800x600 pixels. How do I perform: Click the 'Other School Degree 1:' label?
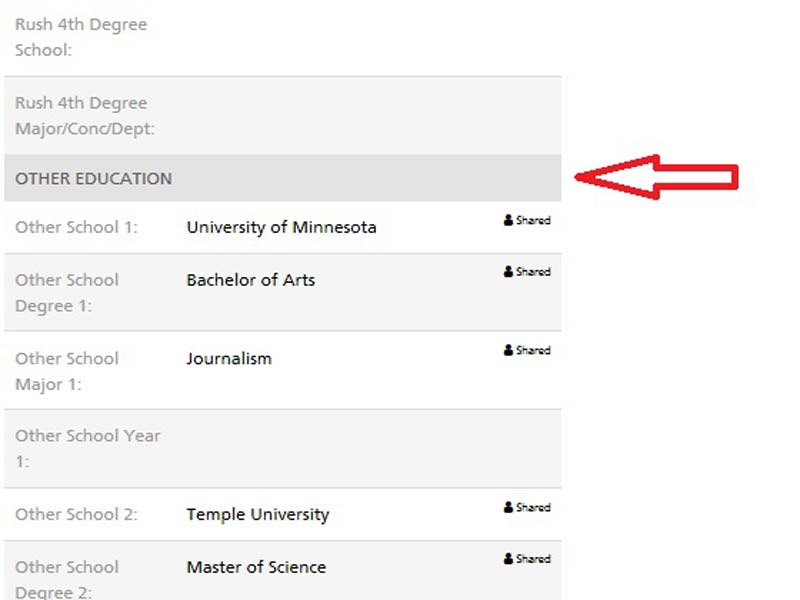tap(67, 293)
